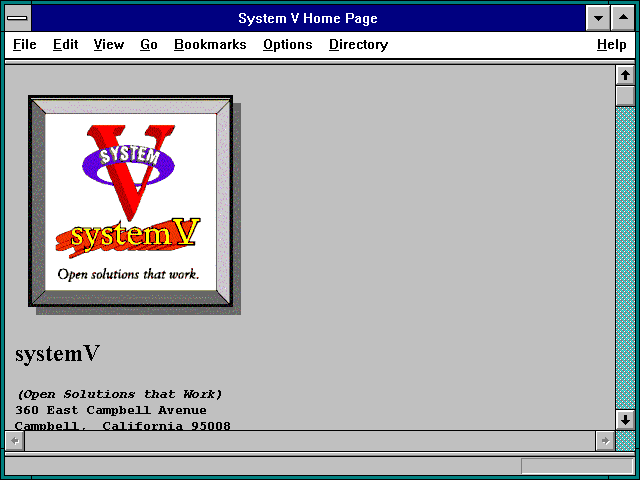640x480 pixels.
Task: Open the Options menu
Action: coord(288,44)
